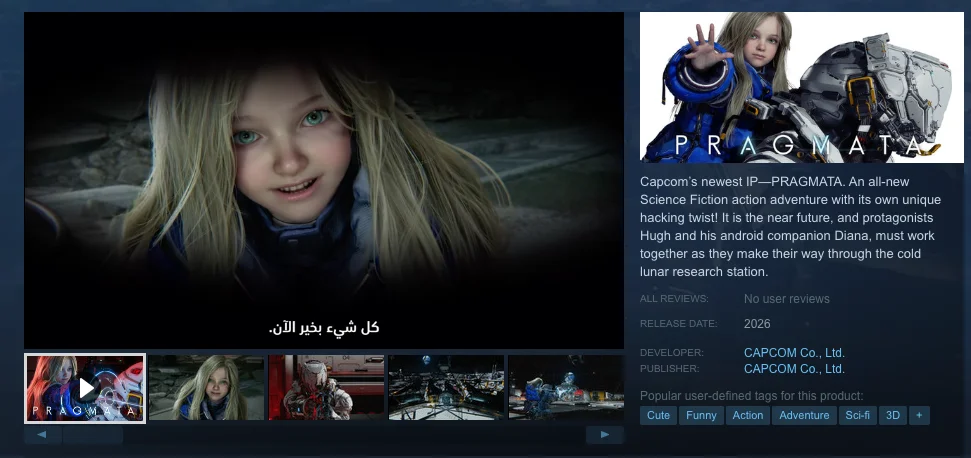This screenshot has height=458, width=971.
Task: Select the 3D tag
Action: (892, 415)
